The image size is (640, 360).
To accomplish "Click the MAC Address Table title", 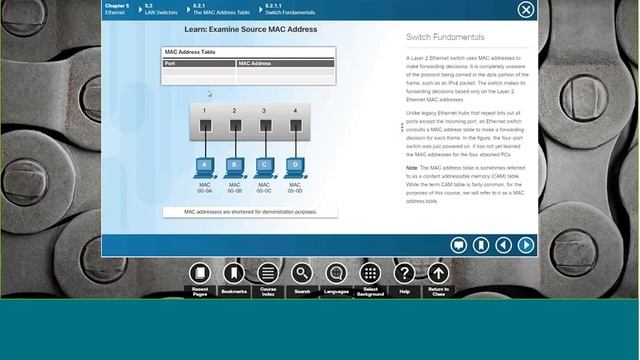I will 190,52.
